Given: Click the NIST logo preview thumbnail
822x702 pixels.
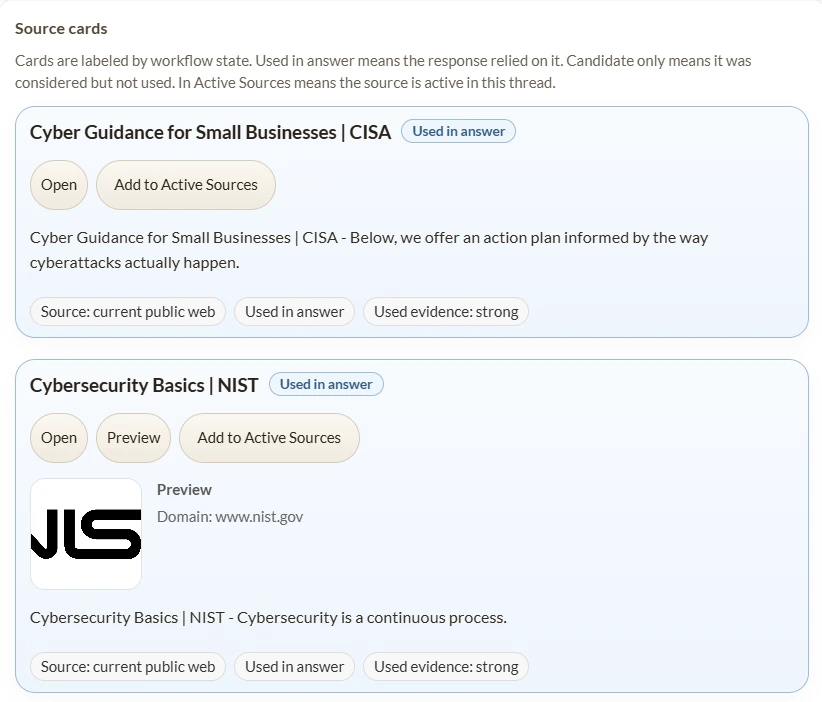Looking at the screenshot, I should [86, 534].
